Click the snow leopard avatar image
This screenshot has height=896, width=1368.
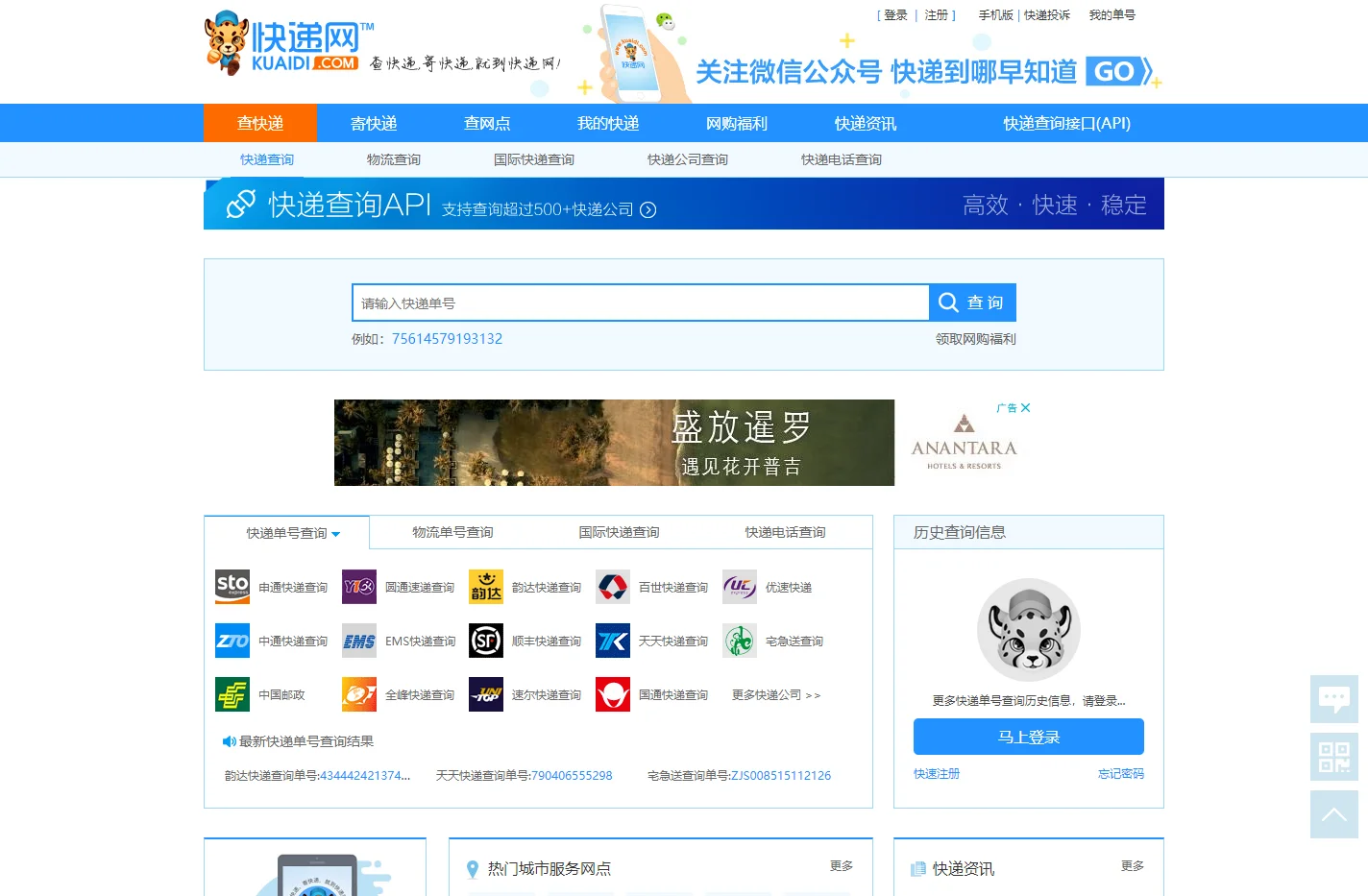1029,630
